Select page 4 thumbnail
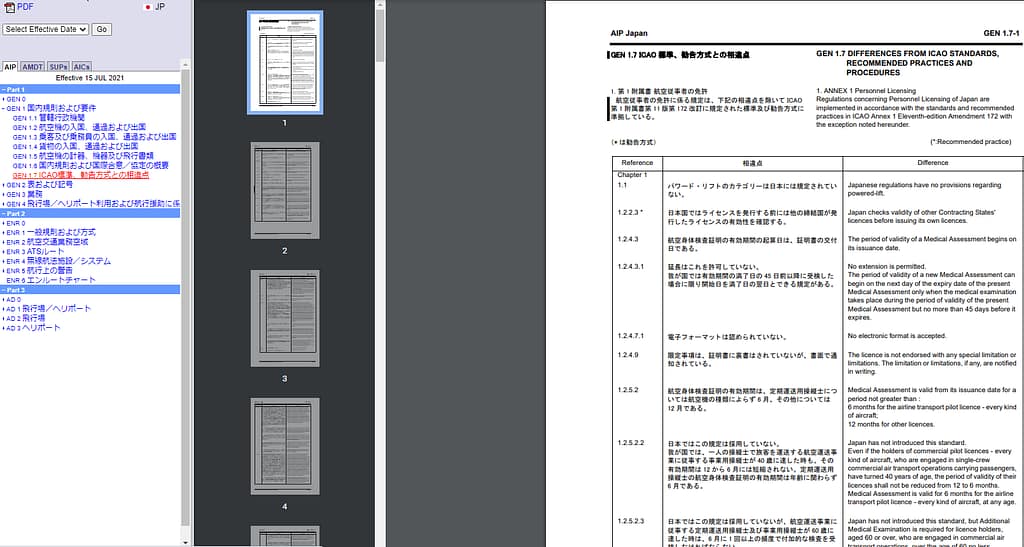 tap(285, 446)
